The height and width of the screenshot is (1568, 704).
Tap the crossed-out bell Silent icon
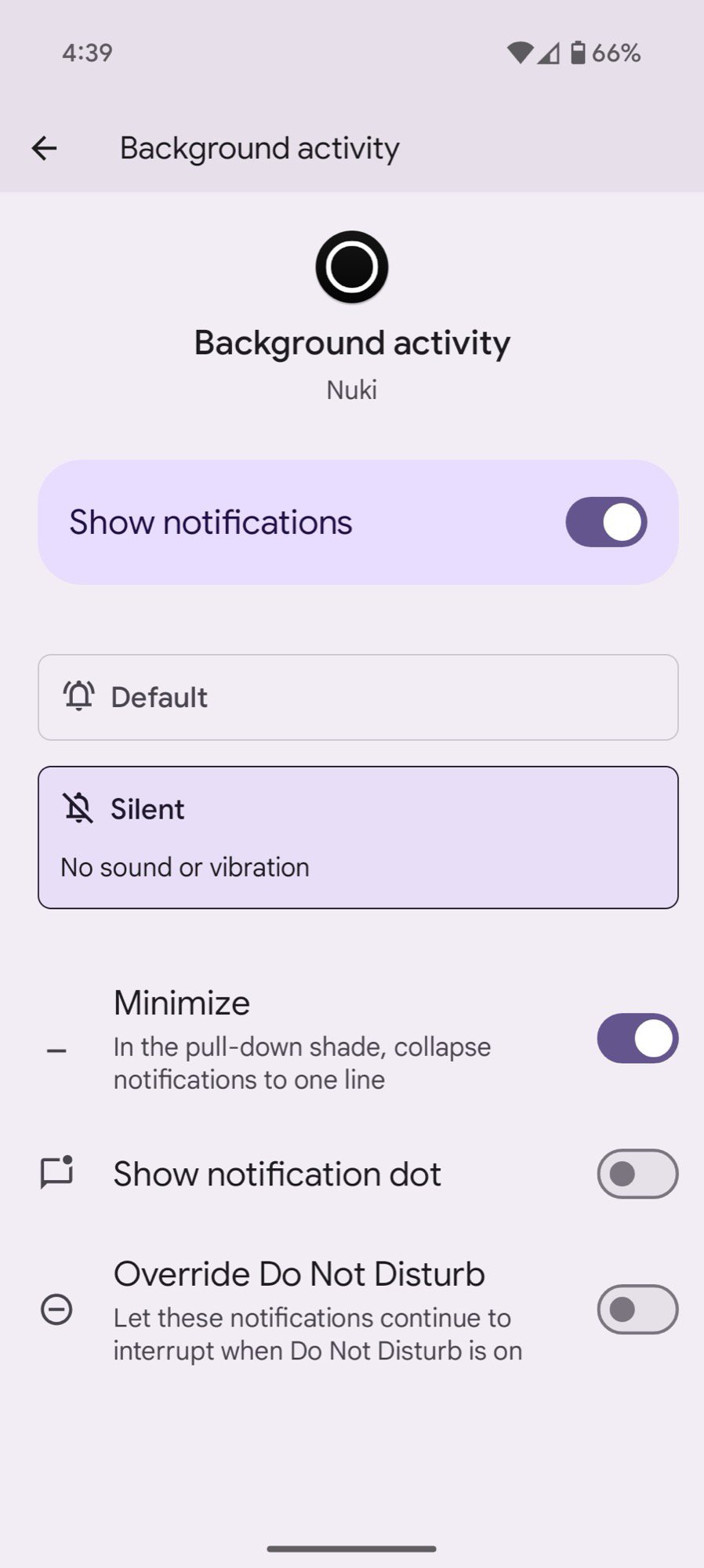tap(78, 808)
